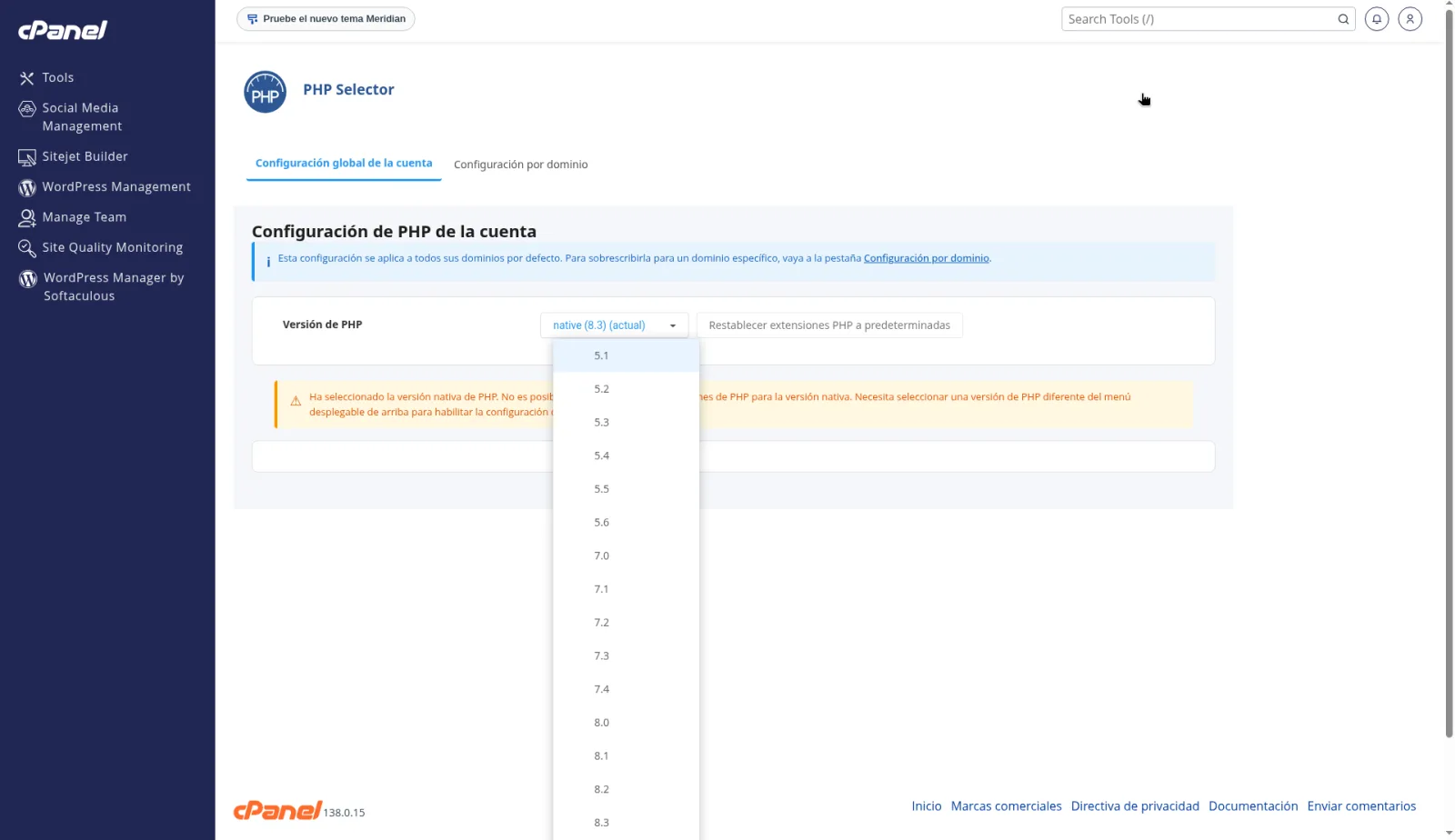This screenshot has height=840, width=1455.
Task: Select PHP version 5.1 from the list
Action: pyautogui.click(x=626, y=355)
